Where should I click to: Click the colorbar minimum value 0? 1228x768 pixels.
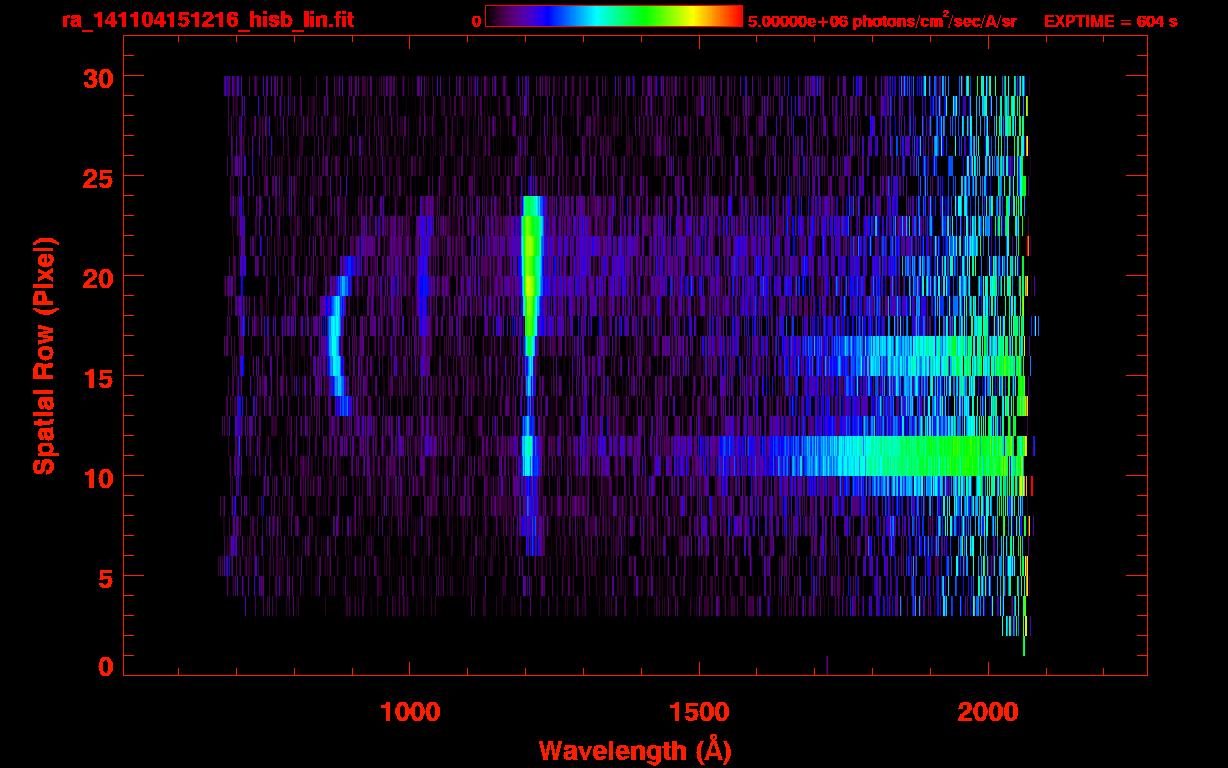tap(476, 21)
